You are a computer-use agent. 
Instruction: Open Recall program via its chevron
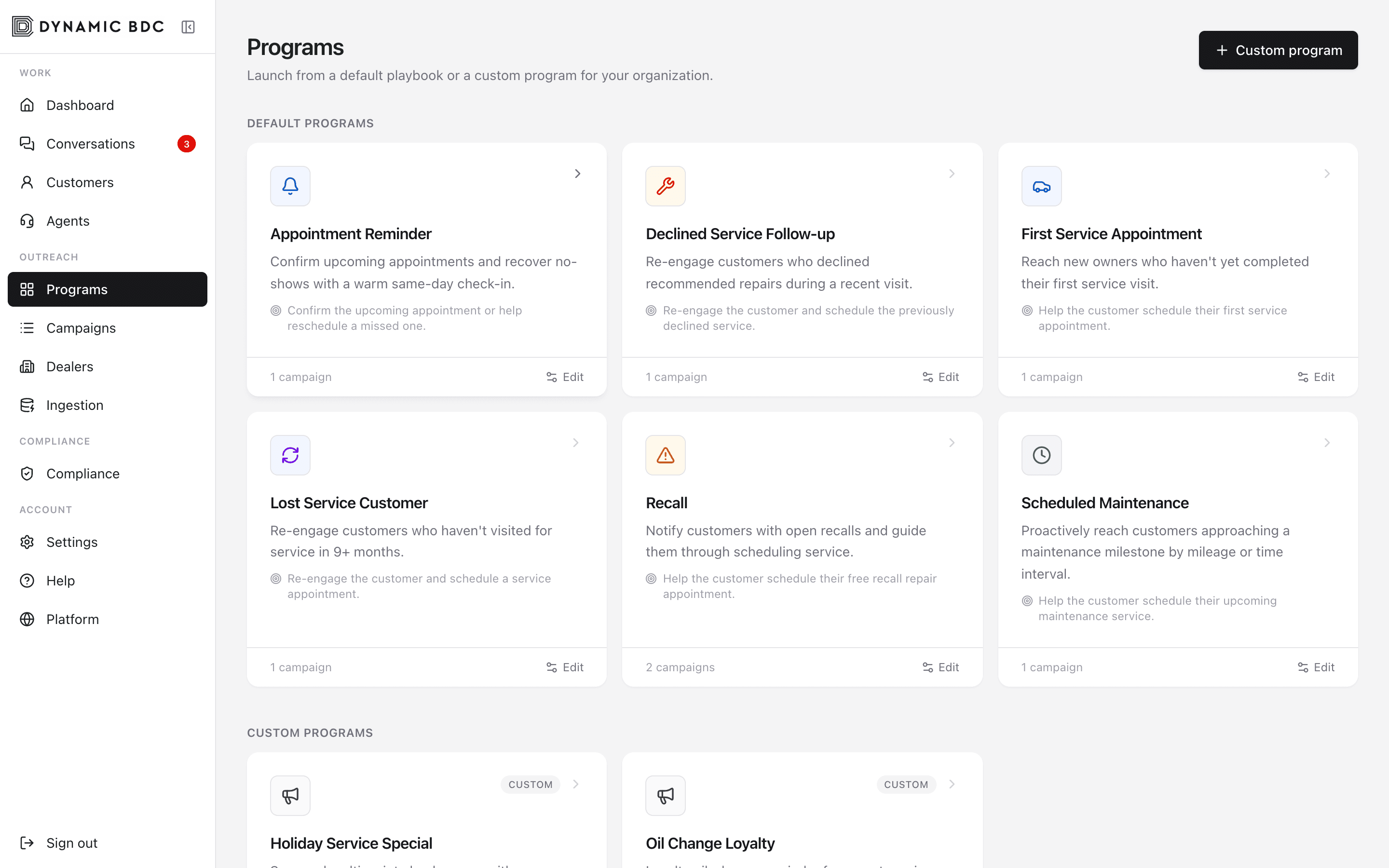click(x=952, y=443)
